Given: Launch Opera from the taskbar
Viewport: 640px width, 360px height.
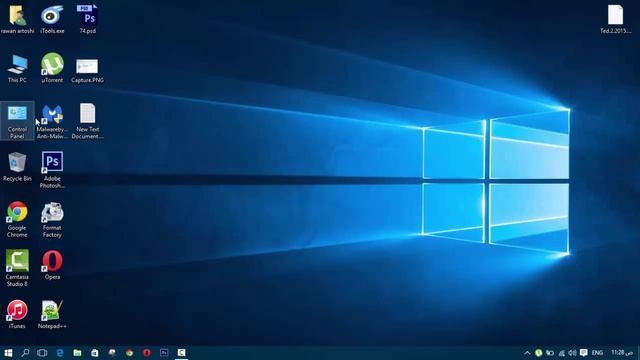Looking at the screenshot, I should [x=147, y=353].
